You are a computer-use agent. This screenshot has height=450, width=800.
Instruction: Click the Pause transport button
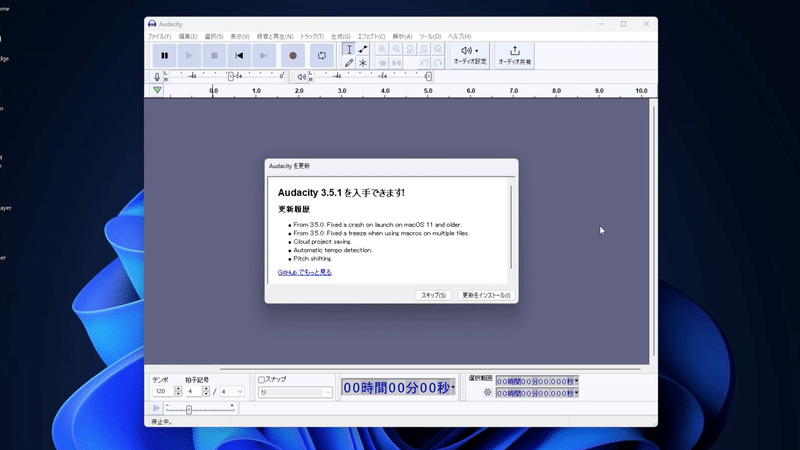(164, 56)
